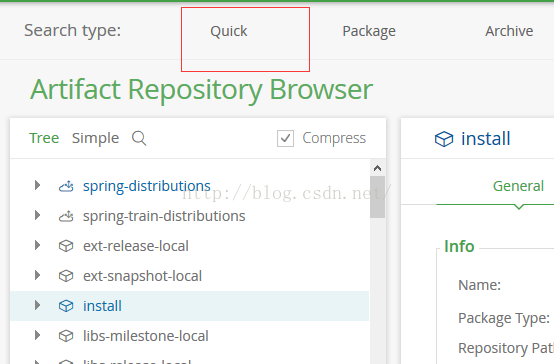The width and height of the screenshot is (554, 364).
Task: Select the install repository row
Action: point(189,306)
